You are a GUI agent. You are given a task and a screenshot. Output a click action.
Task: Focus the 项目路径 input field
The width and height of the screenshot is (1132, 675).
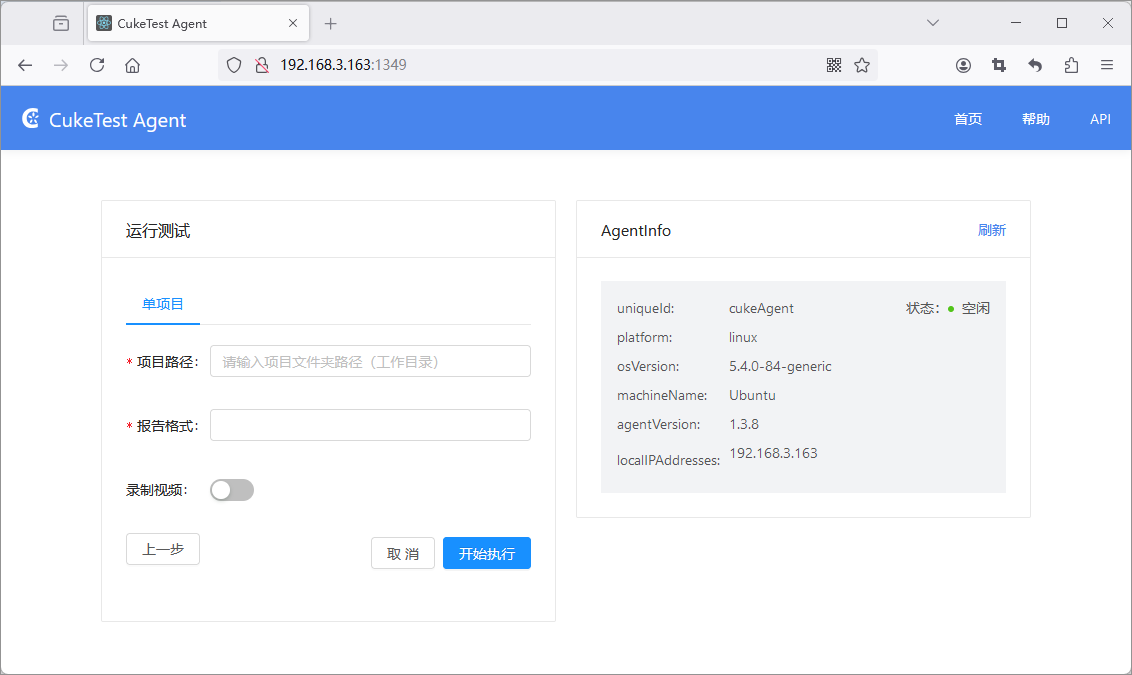(x=370, y=361)
